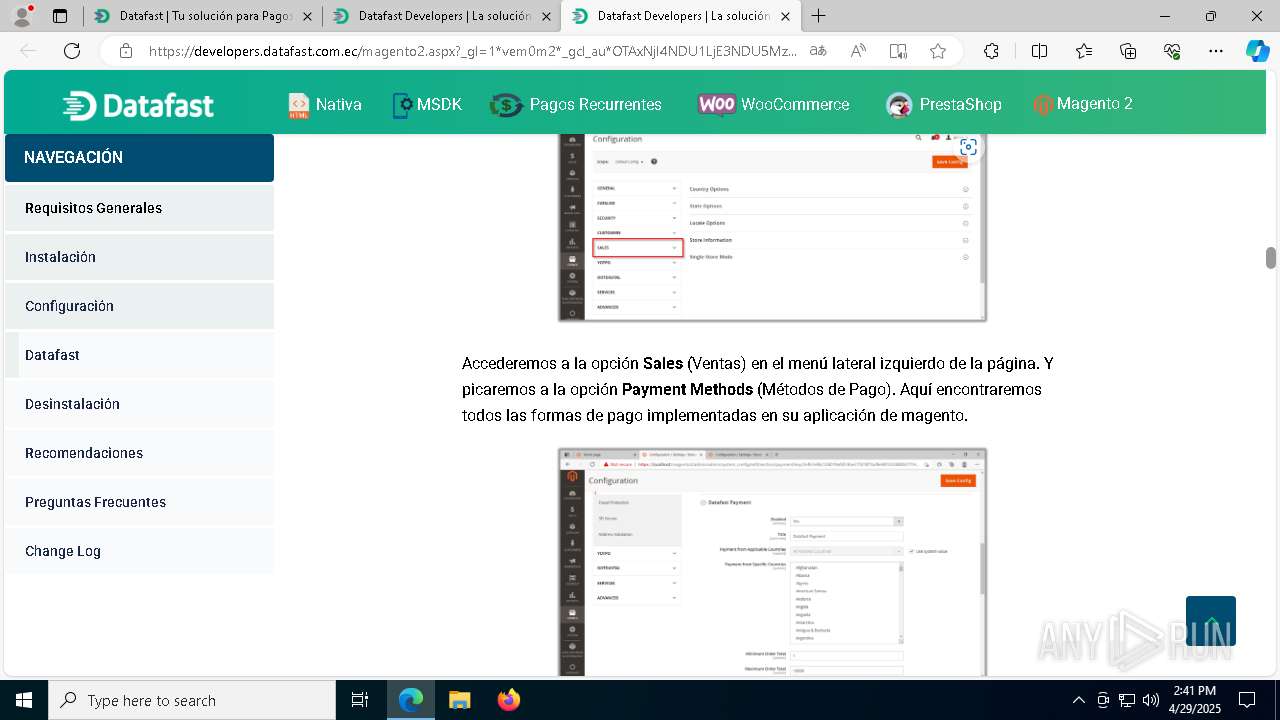Refresh the current page
This screenshot has height=720, width=1280.
72,51
